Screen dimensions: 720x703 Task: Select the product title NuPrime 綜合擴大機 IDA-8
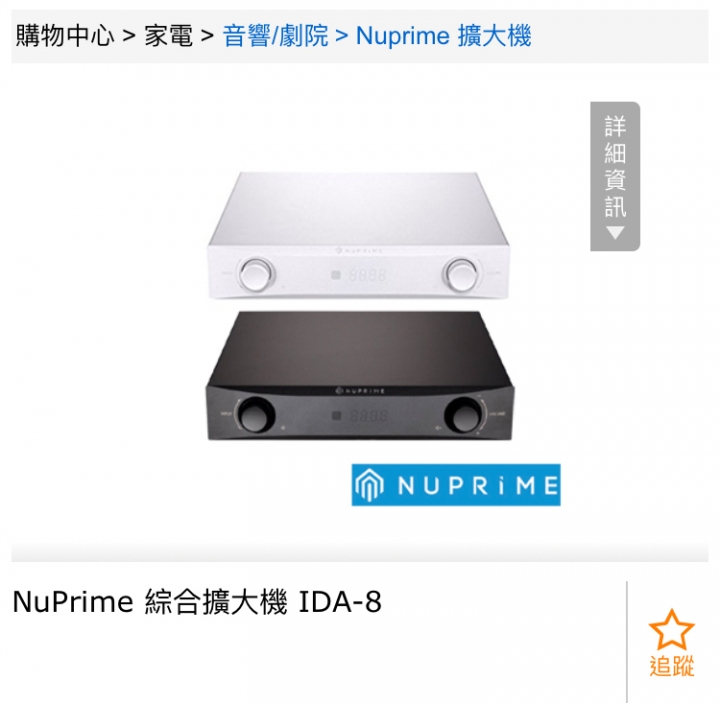[x=197, y=602]
